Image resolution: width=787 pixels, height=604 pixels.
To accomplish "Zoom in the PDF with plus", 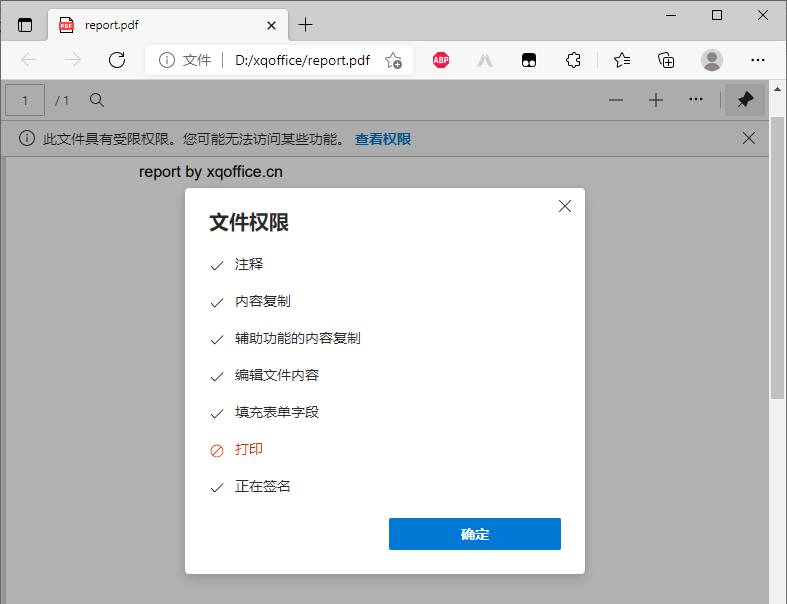I will click(656, 100).
